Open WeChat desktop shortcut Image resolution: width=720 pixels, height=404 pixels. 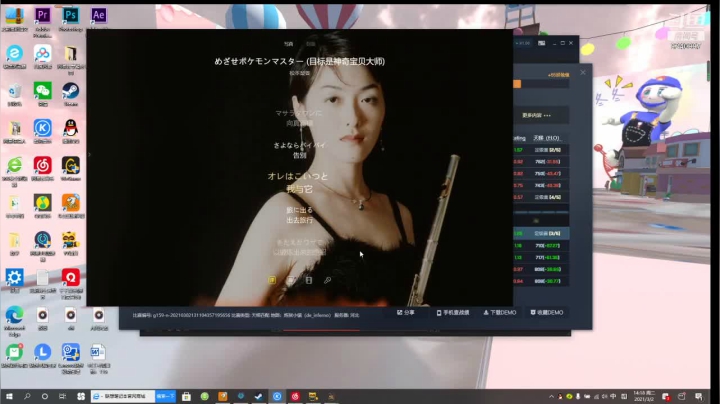(x=42, y=91)
